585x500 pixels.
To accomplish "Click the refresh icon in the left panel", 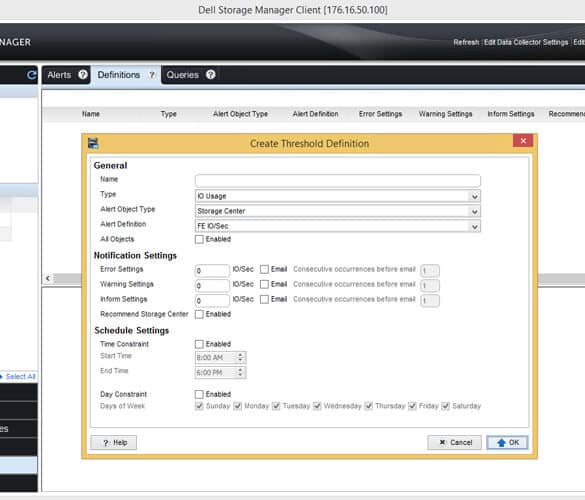I will pos(32,75).
